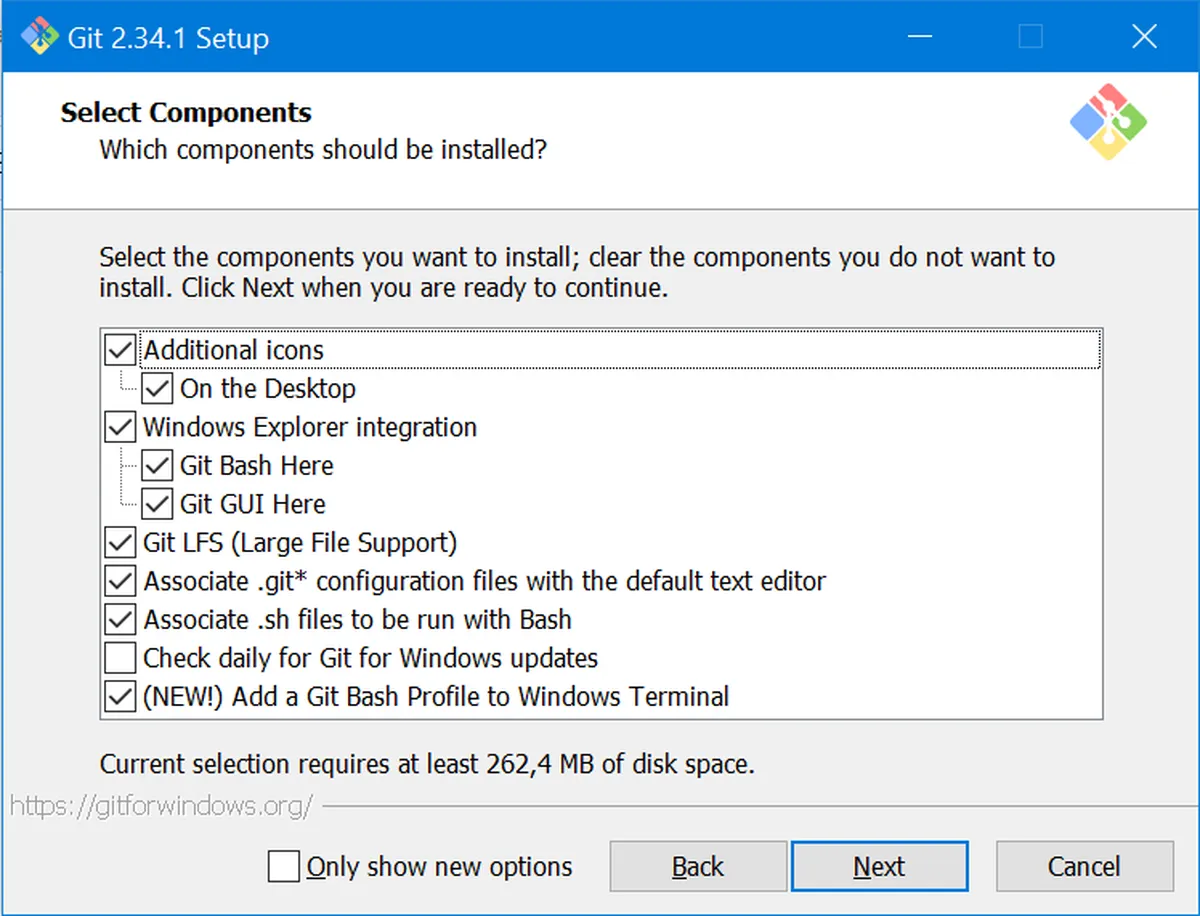Screen dimensions: 1200x916
Task: Enable Check daily for Git updates
Action: (120, 658)
